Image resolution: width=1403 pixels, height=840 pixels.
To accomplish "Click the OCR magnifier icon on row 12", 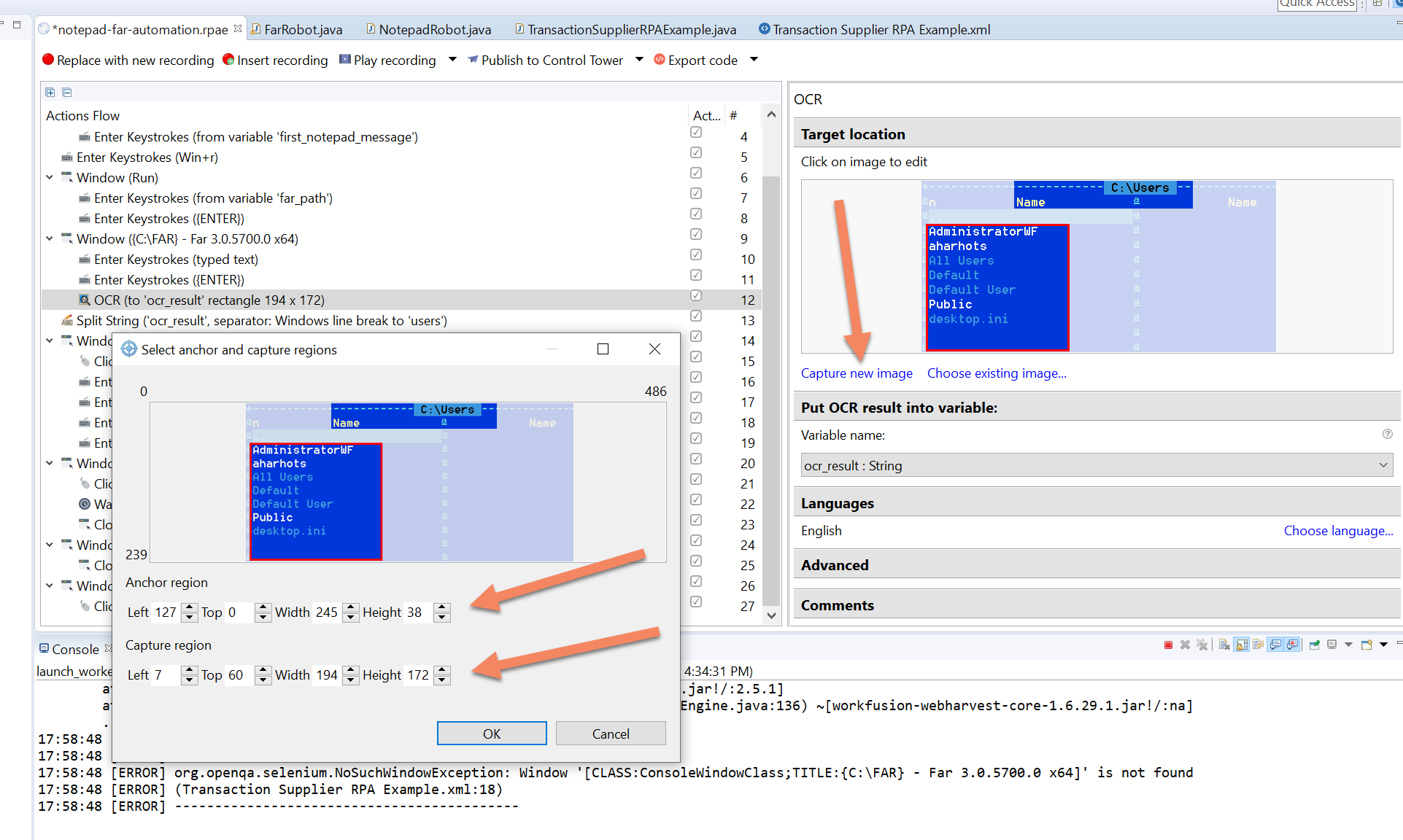I will [85, 300].
